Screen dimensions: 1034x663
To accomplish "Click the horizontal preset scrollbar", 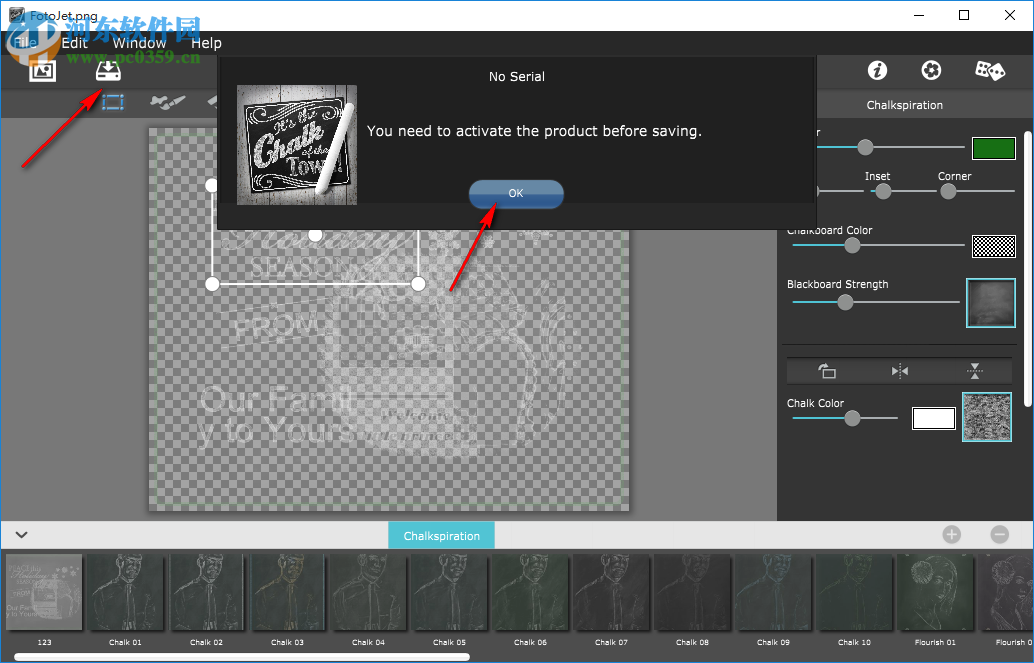I will 242,656.
